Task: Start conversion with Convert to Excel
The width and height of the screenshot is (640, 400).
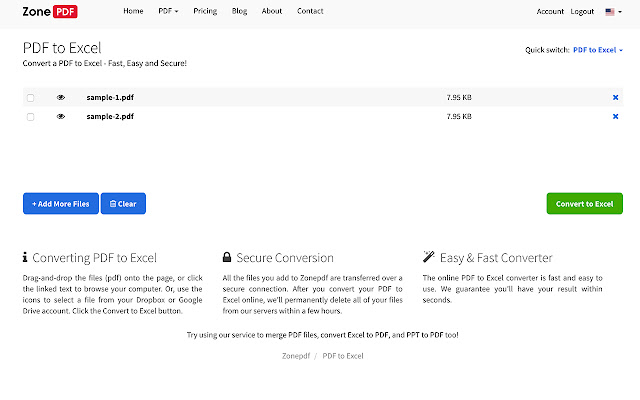Action: (584, 204)
